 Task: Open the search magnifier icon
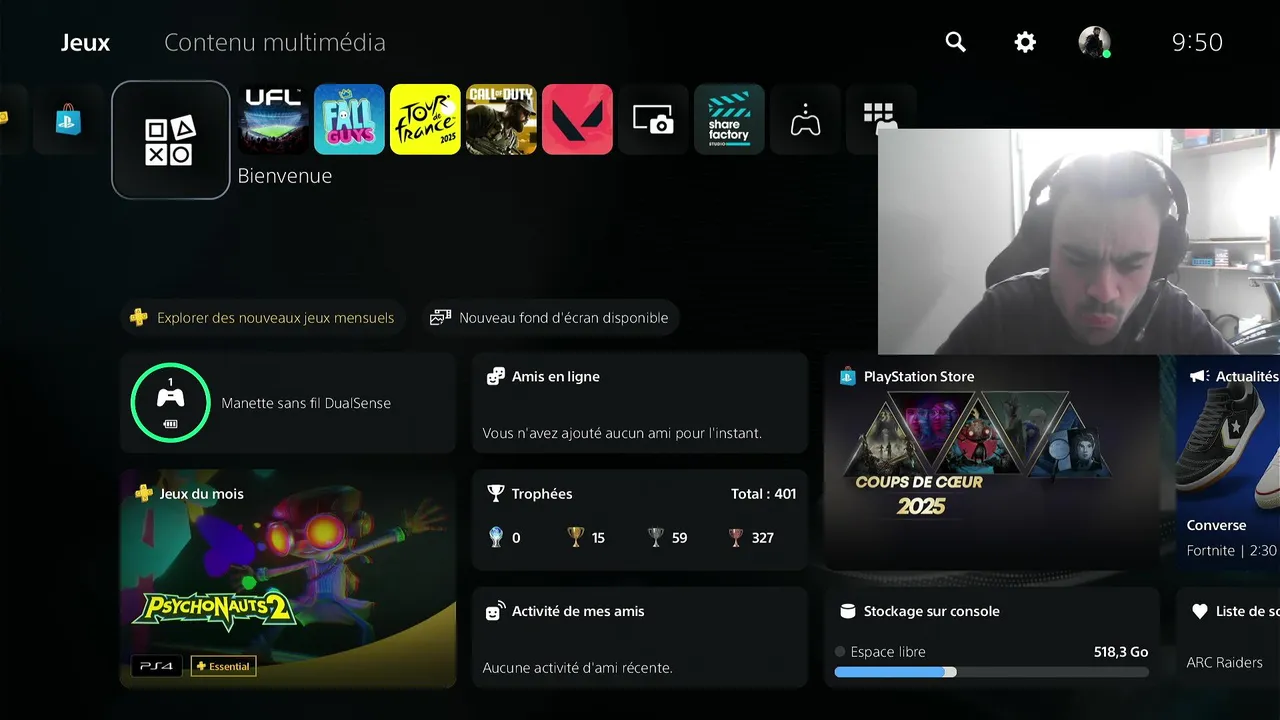coord(956,42)
